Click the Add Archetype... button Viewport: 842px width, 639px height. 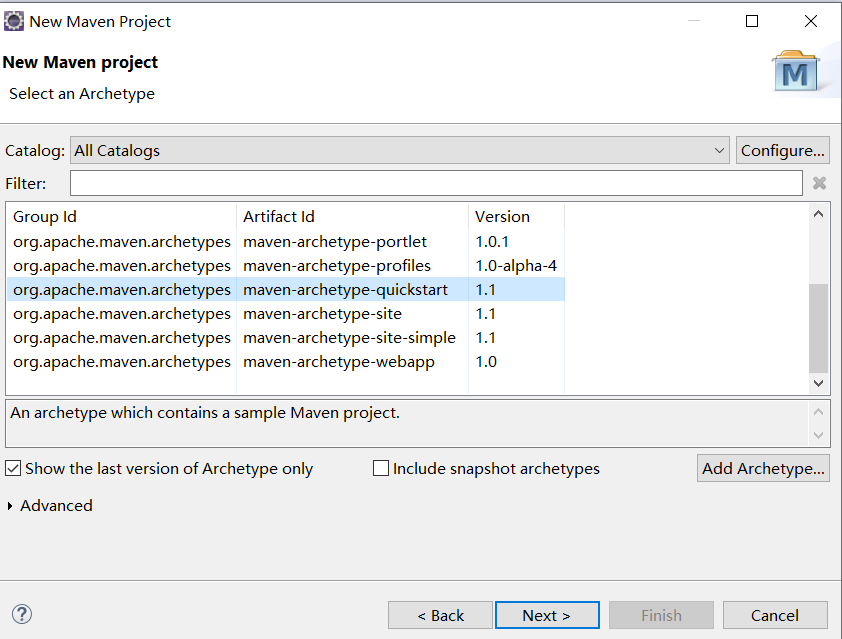[x=763, y=468]
